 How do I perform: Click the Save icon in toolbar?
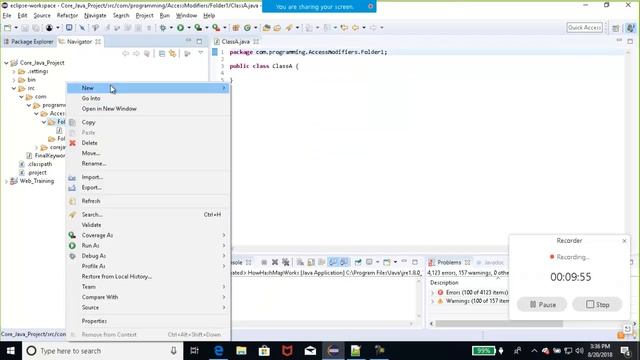click(25, 28)
